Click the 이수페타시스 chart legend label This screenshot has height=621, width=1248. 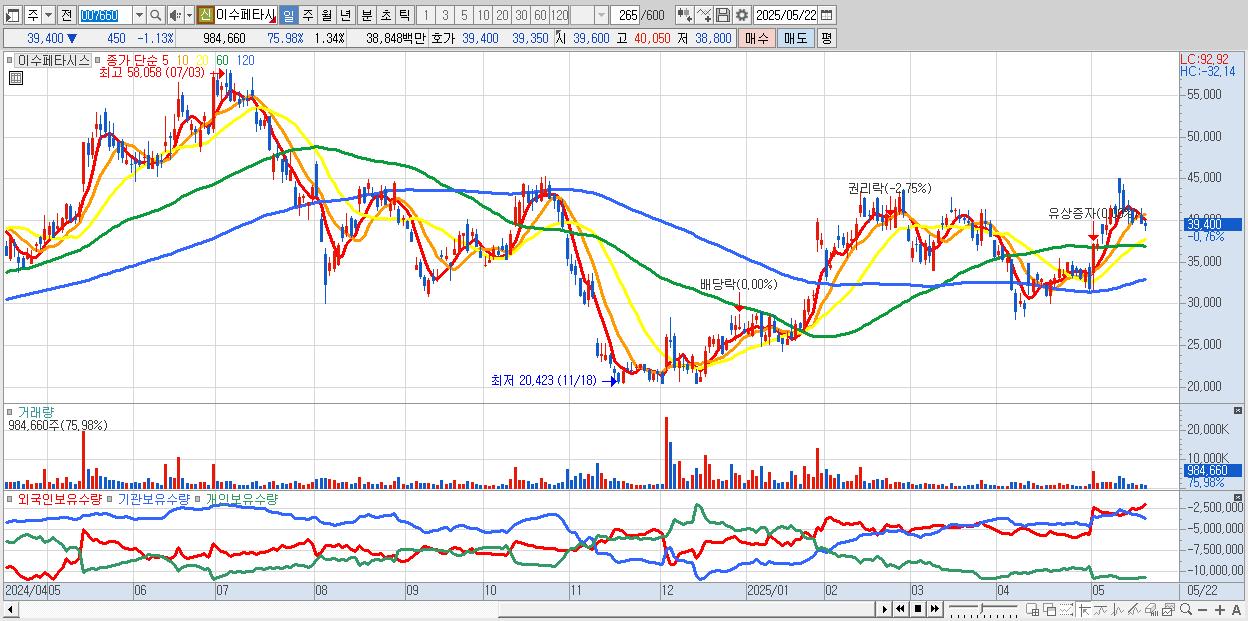tap(53, 60)
